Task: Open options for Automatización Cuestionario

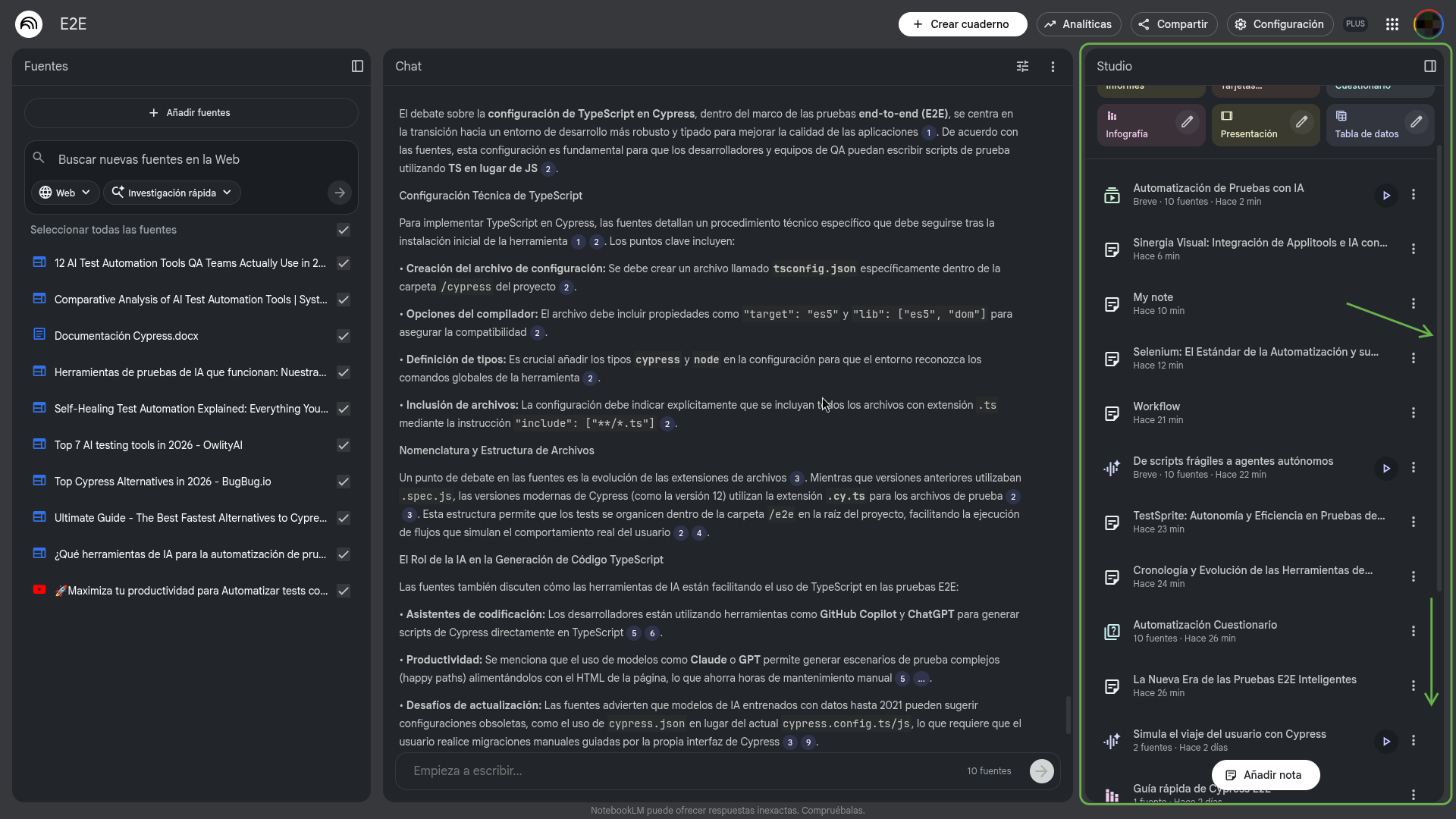Action: 1413,631
